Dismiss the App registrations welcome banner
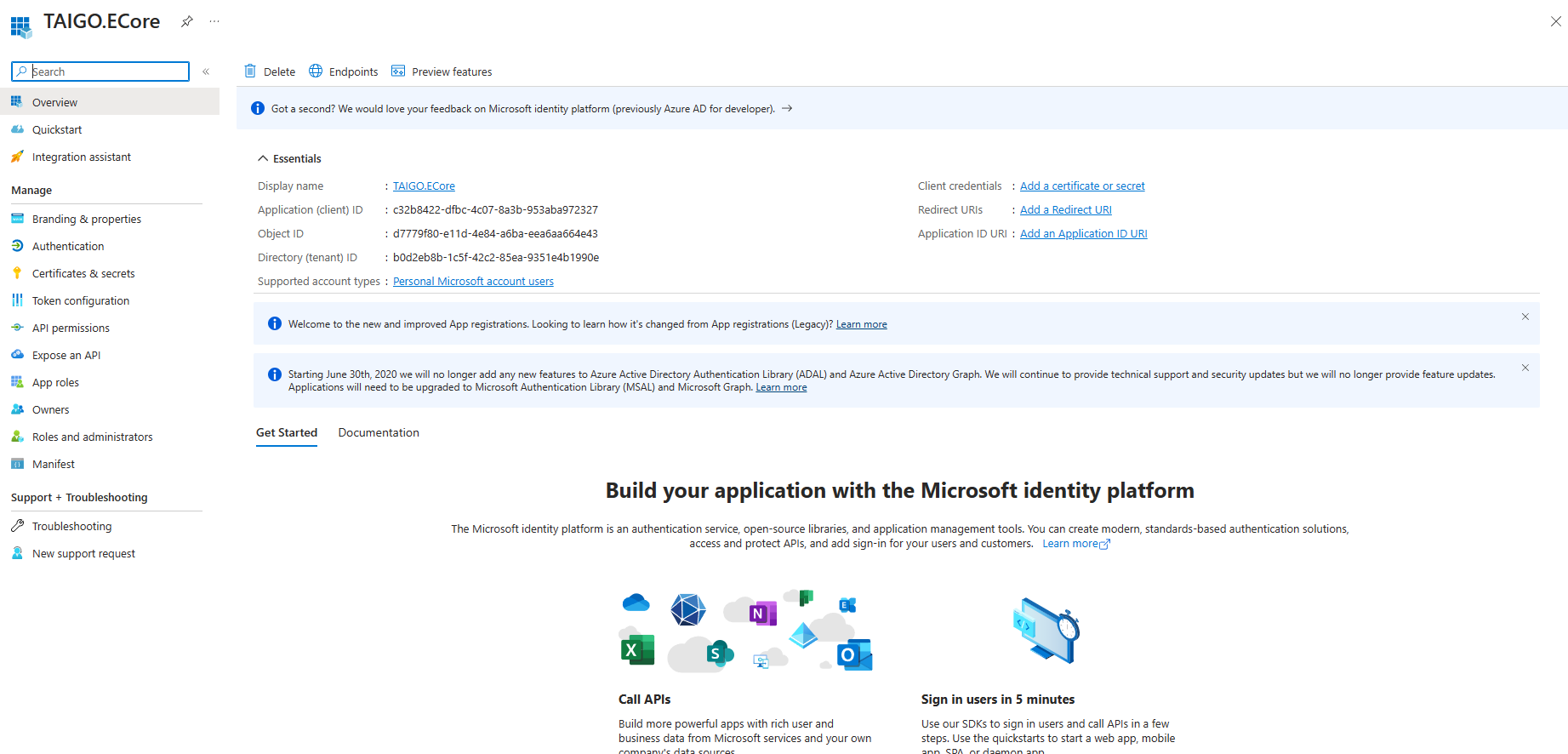 click(1525, 317)
